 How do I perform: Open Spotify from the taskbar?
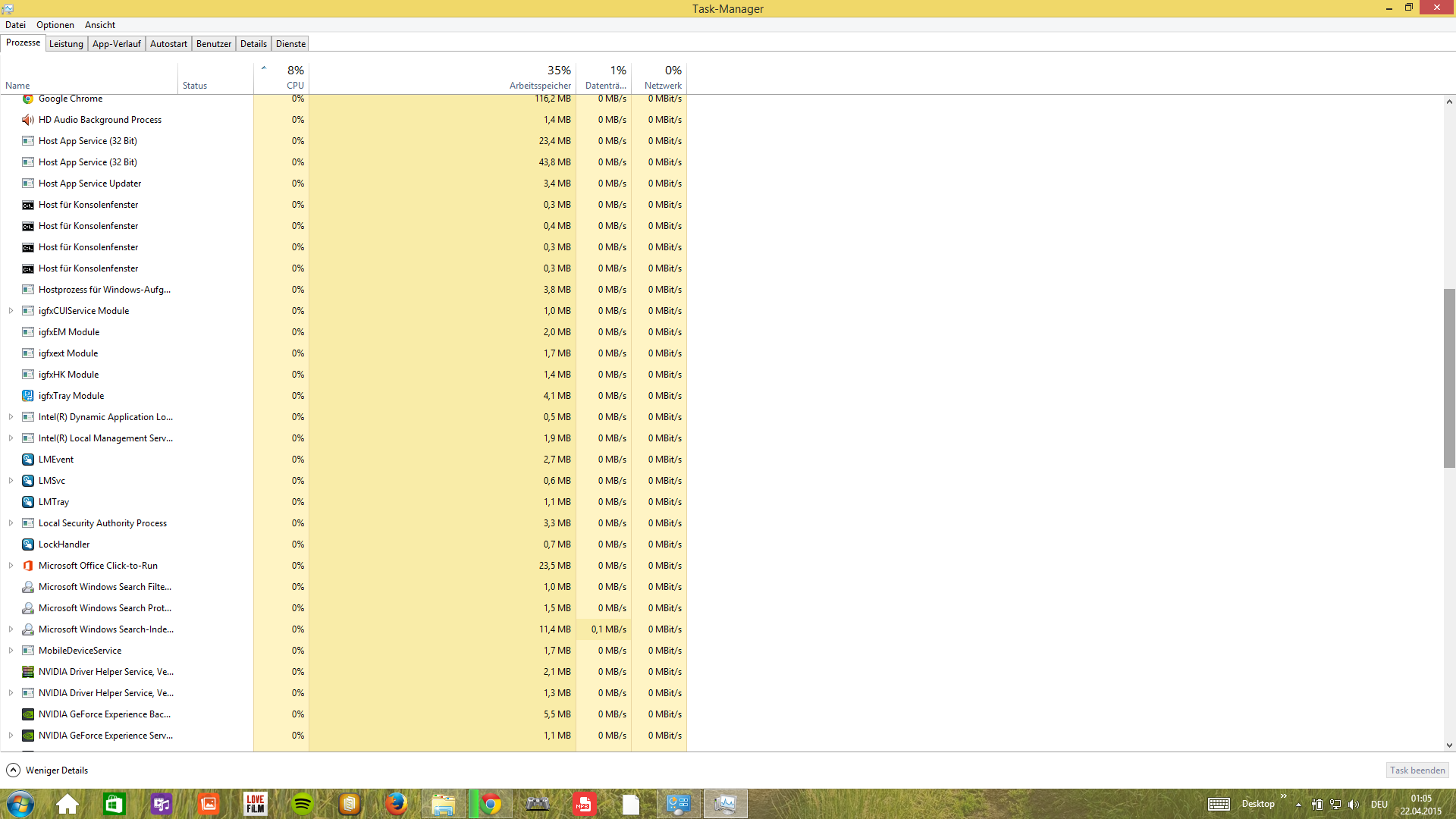coord(303,804)
